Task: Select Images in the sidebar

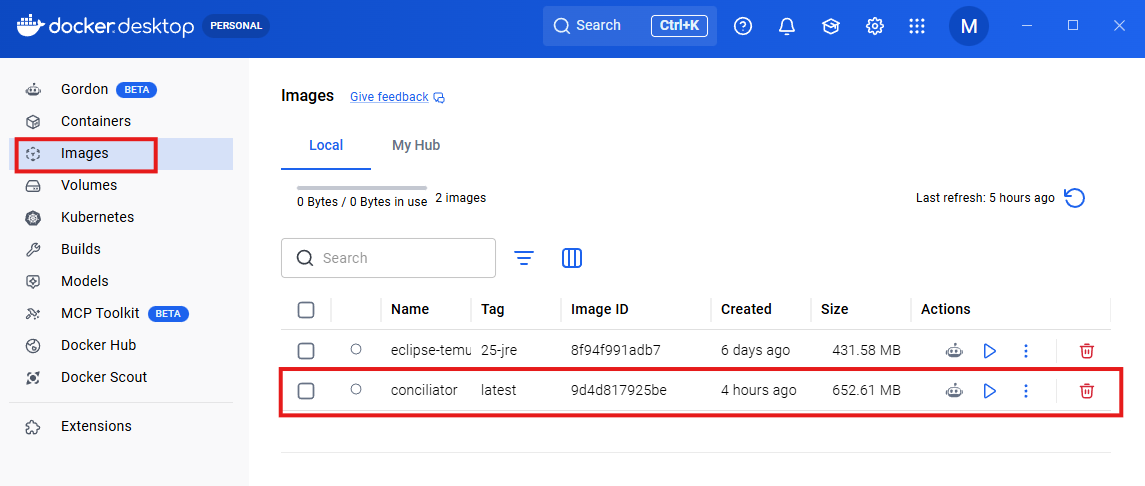Action: [121, 153]
